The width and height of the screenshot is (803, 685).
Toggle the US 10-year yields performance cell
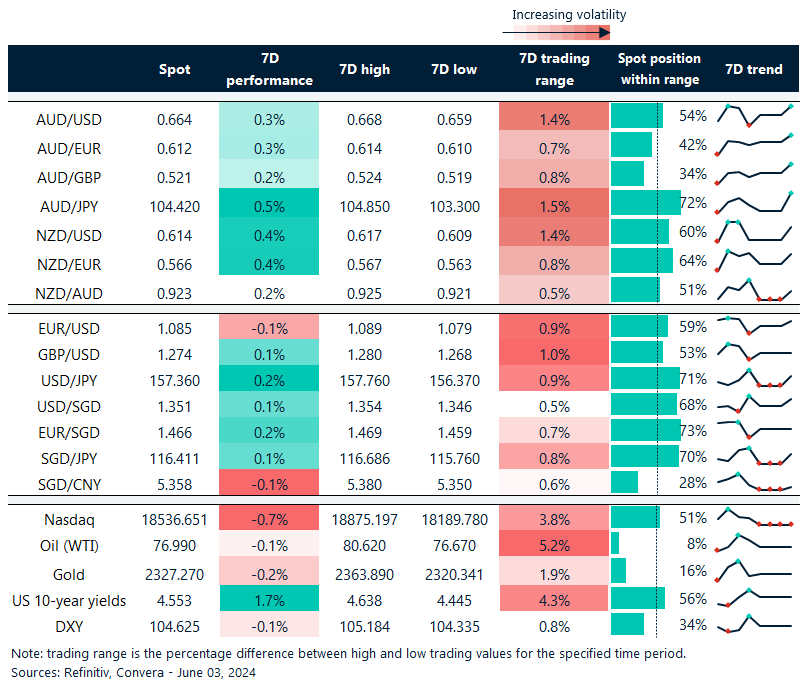coord(269,601)
